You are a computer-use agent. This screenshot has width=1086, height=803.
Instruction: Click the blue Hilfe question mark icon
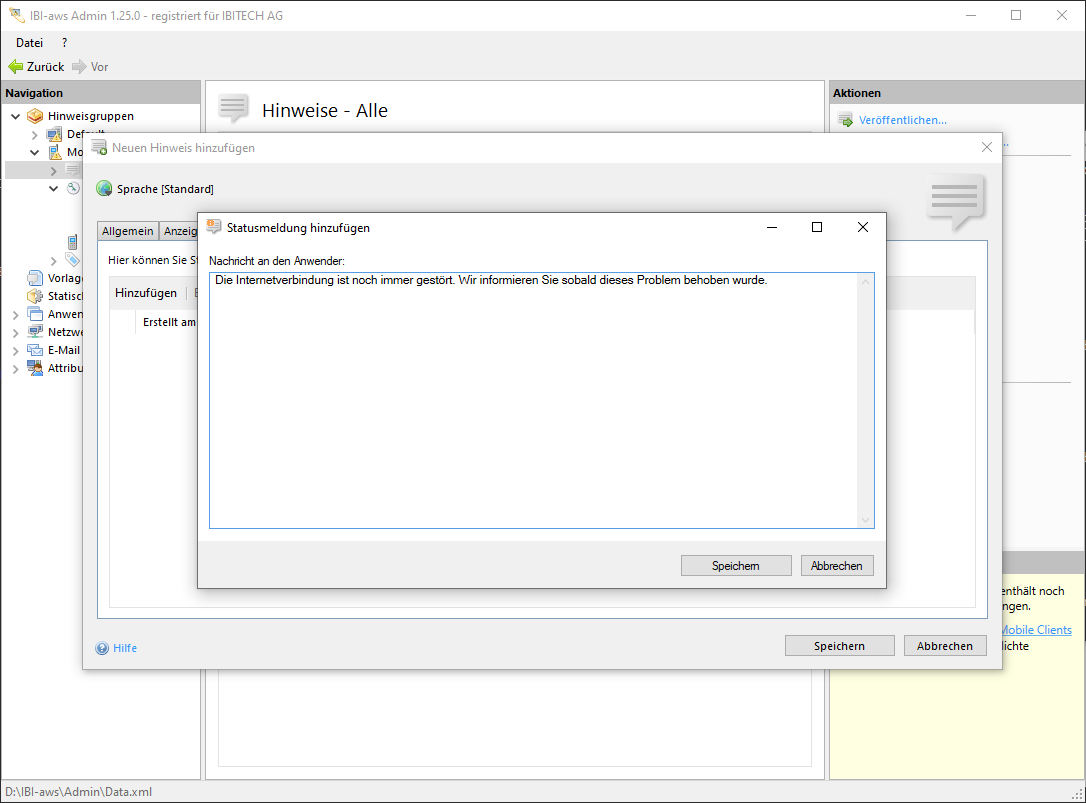(x=102, y=648)
